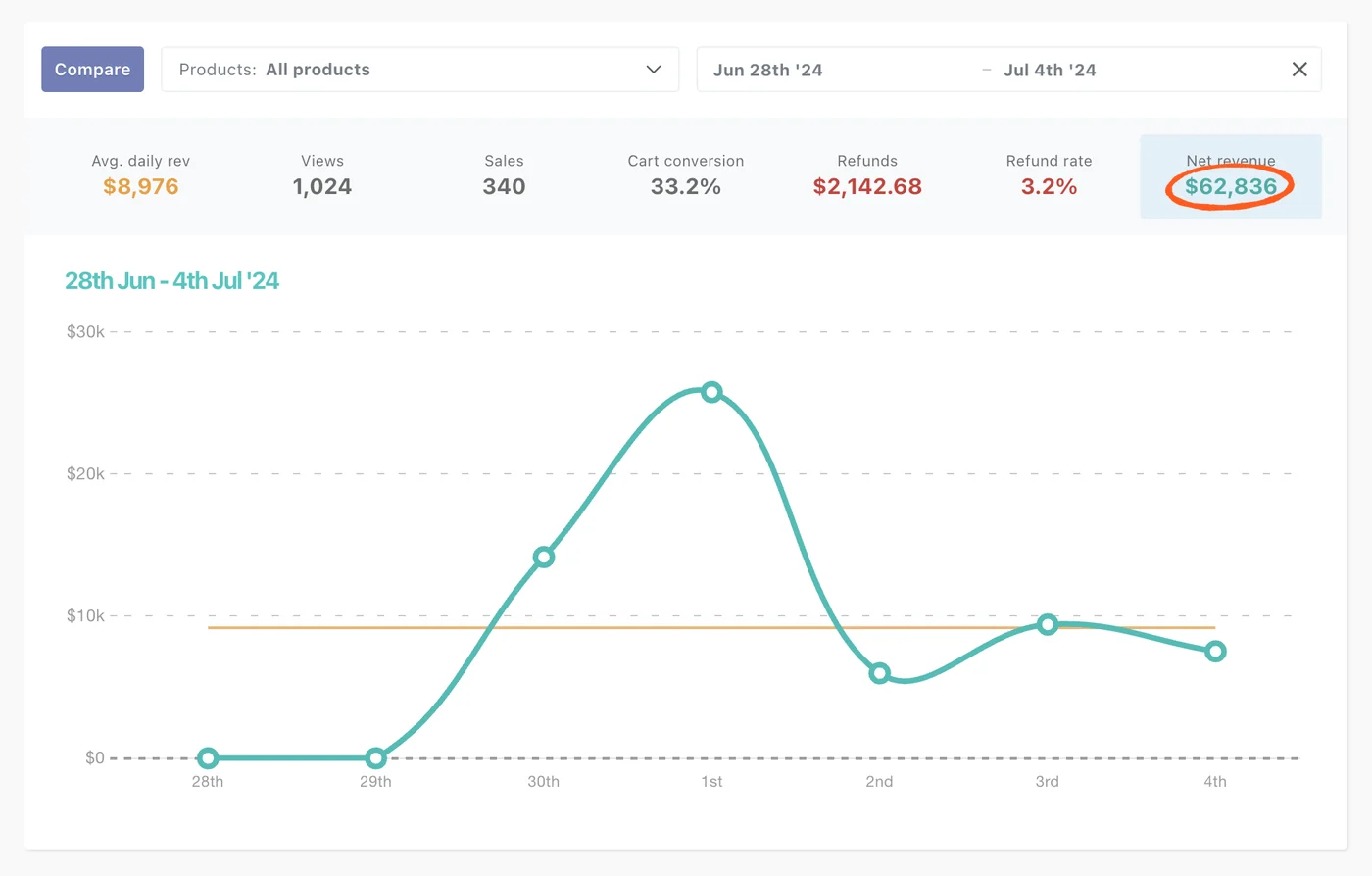Select the Refund rate metric
Screen dimensions: 1372x876
(1049, 176)
